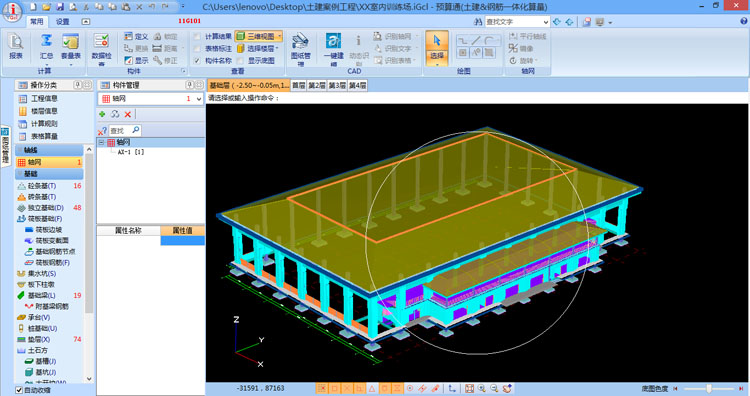
Task: Pick the straight line drawing tool
Action: tap(475, 40)
